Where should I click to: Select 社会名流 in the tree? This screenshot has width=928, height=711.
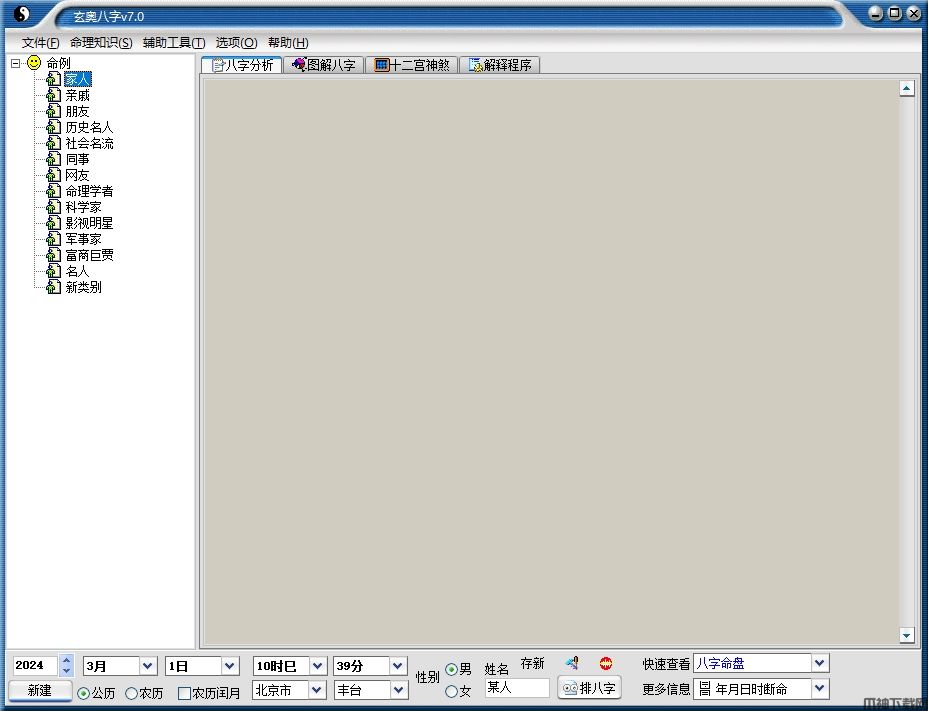89,143
